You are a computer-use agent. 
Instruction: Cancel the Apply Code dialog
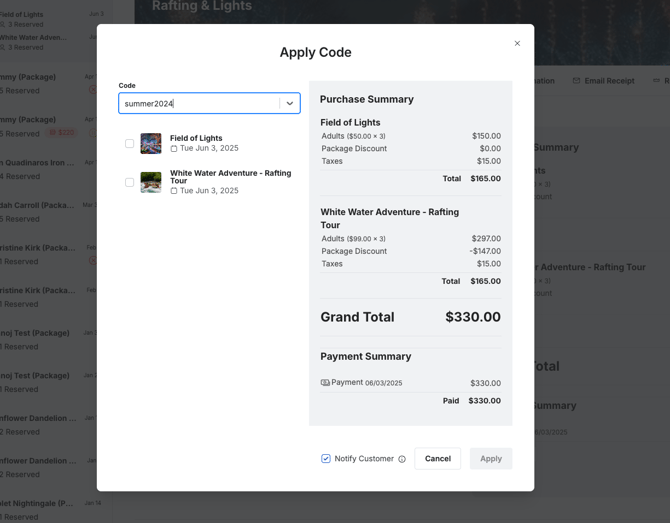(x=438, y=458)
